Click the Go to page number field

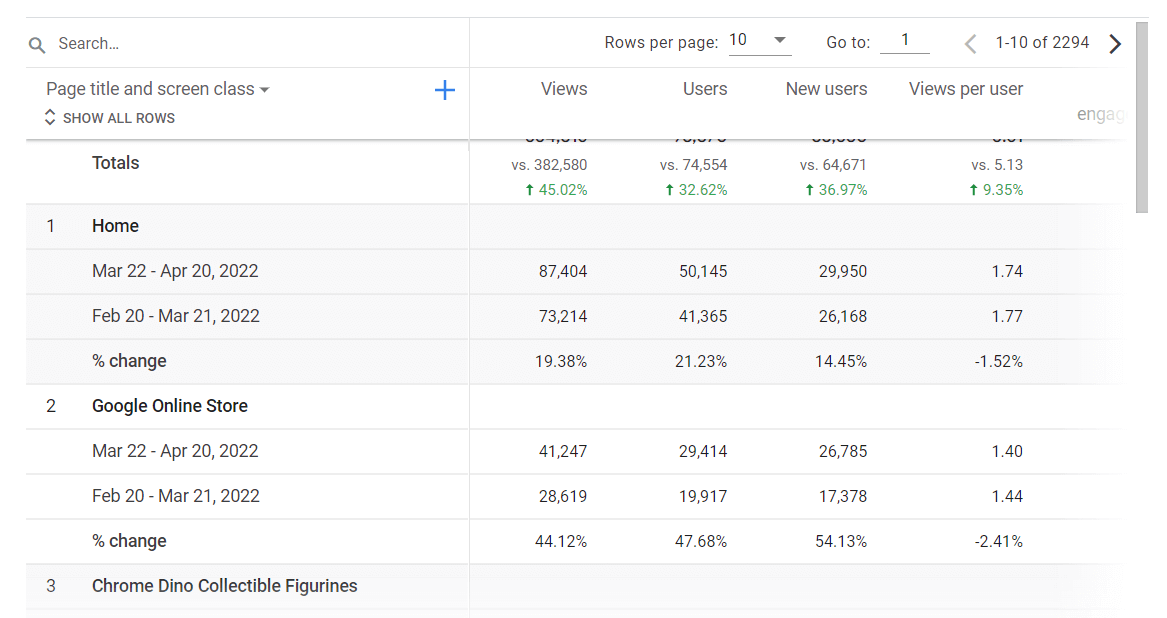pyautogui.click(x=904, y=42)
